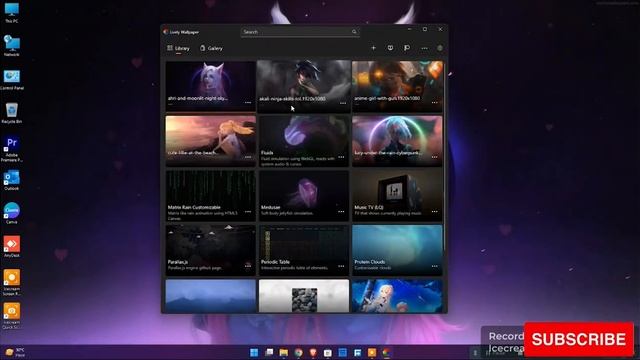Click the AnyDesk desktop icon
This screenshot has height=360, width=640.
click(x=11, y=247)
